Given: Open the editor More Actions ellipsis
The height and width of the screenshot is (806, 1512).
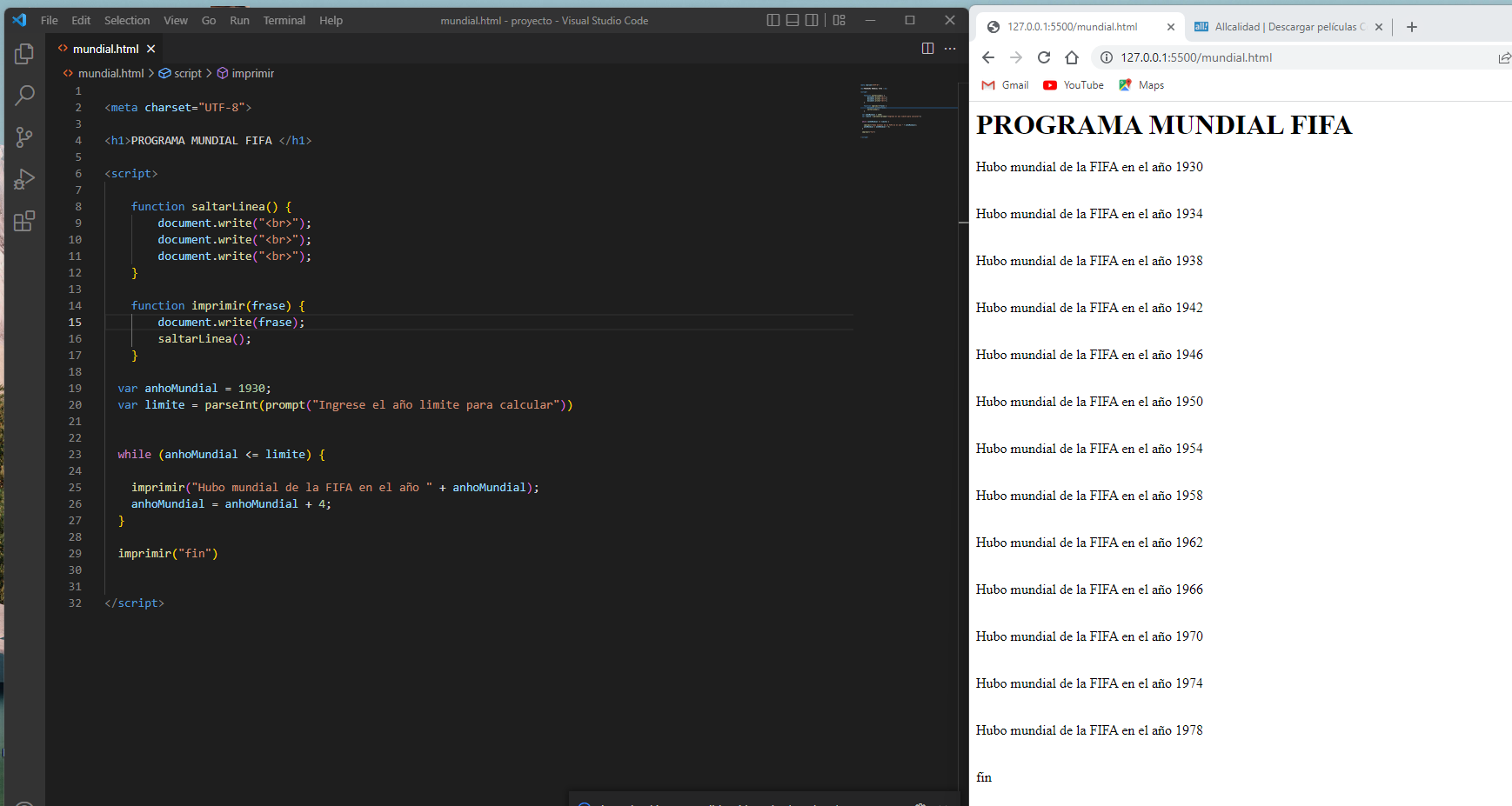Looking at the screenshot, I should (x=950, y=49).
